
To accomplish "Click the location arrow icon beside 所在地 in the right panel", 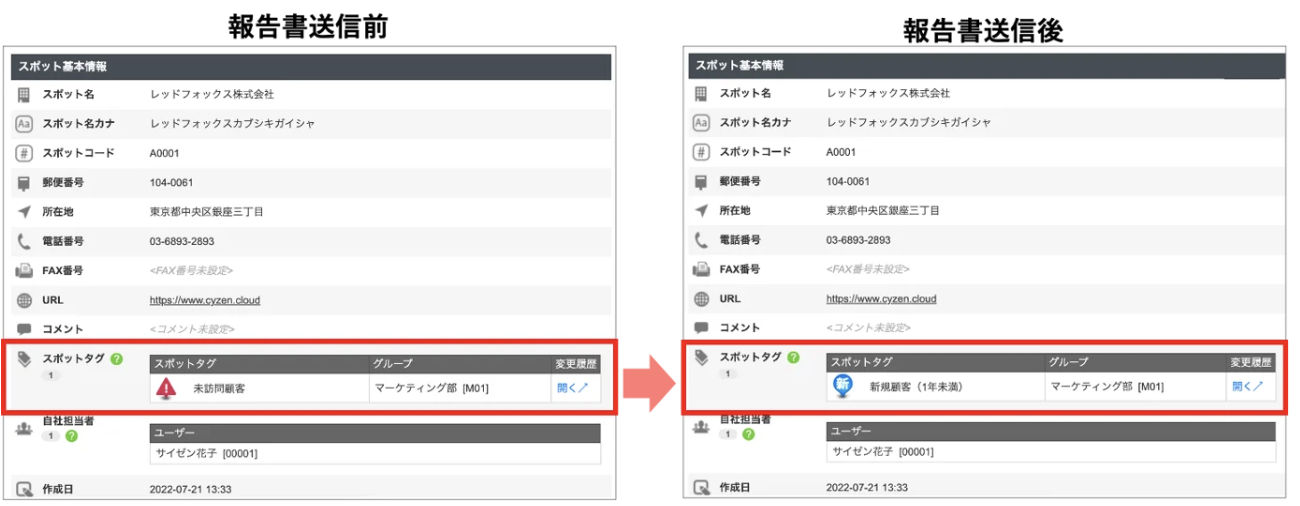I will [x=702, y=211].
